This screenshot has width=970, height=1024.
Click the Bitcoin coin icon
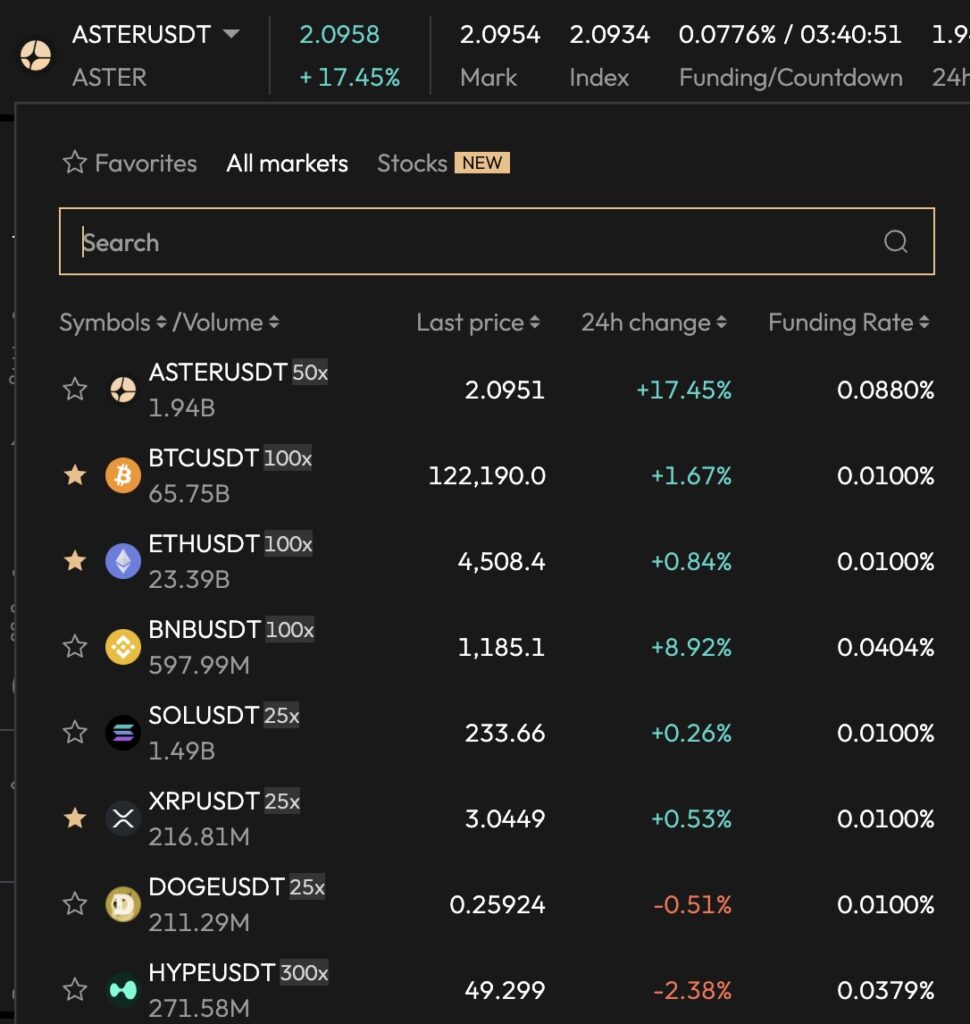123,476
